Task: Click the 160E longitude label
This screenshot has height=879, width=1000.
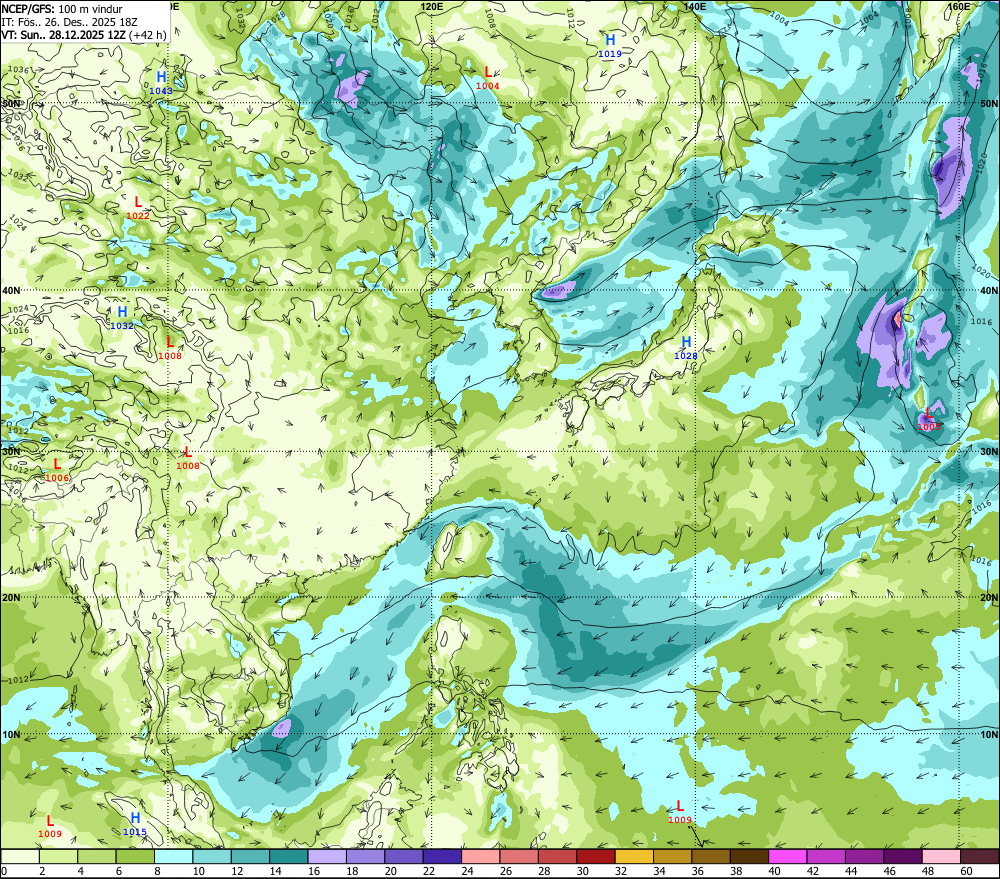Action: point(959,6)
